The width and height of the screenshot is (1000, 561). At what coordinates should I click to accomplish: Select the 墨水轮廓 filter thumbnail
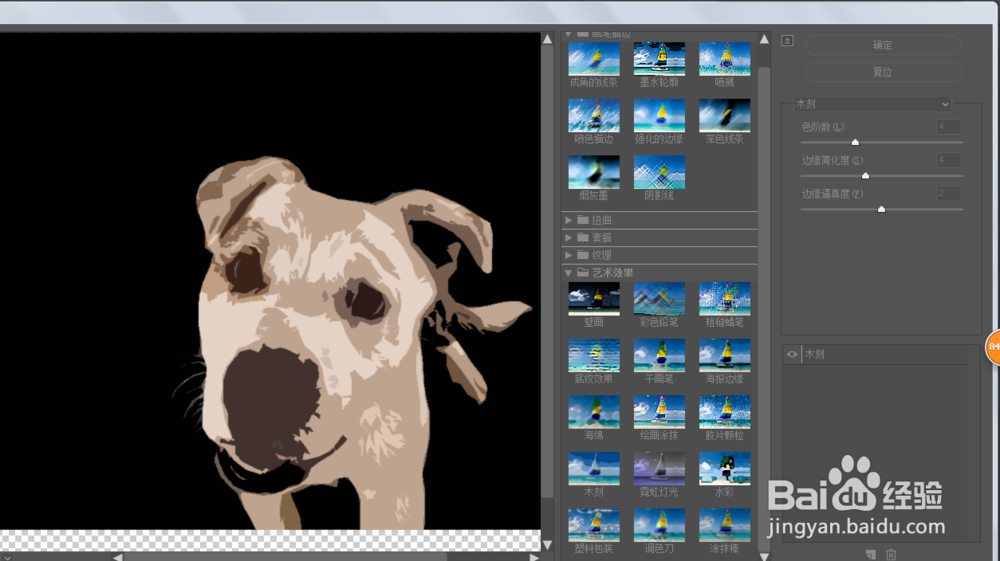659,59
